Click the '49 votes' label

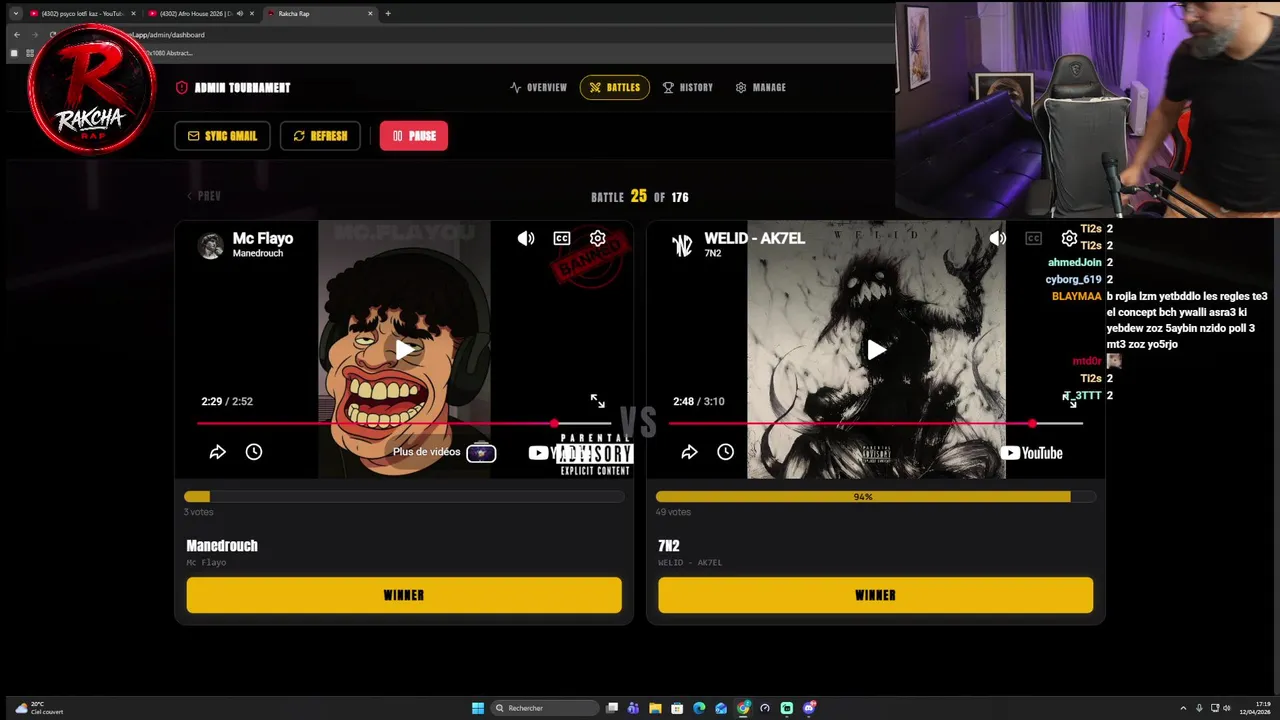coord(673,512)
